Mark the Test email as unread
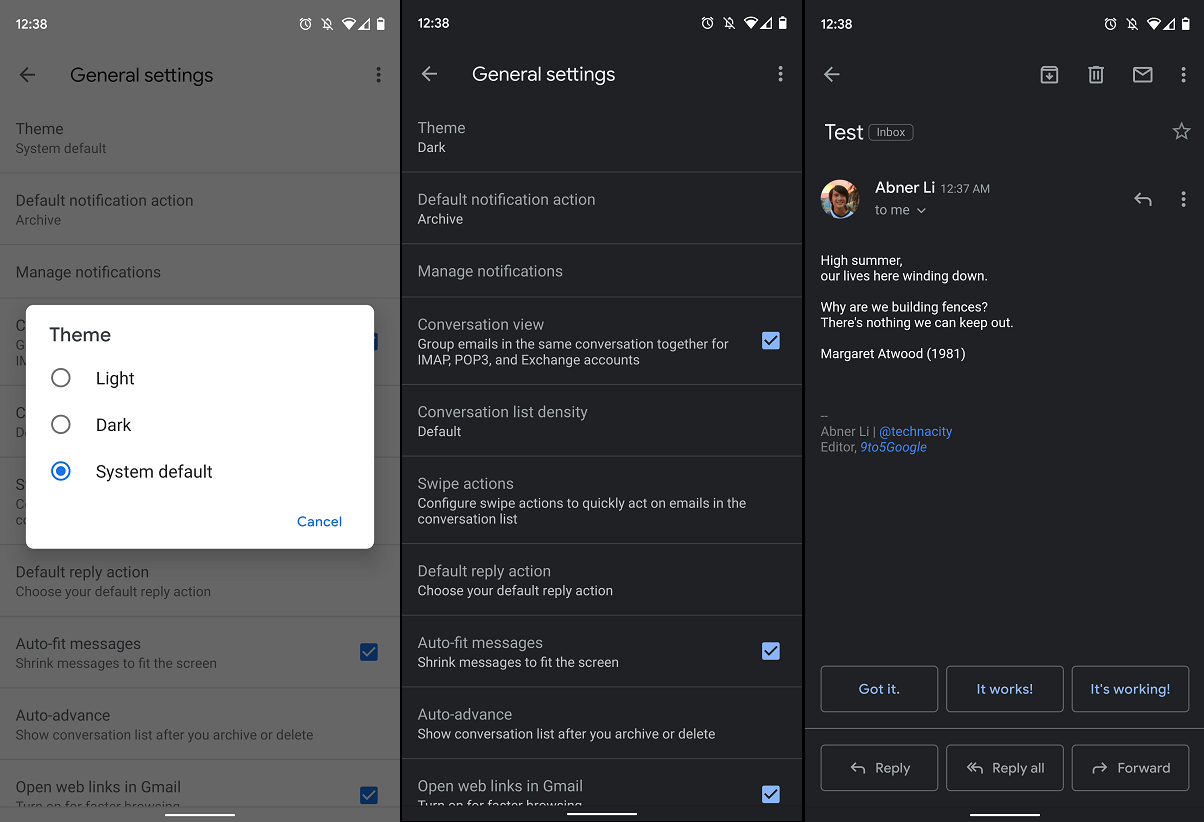1204x822 pixels. 1143,74
